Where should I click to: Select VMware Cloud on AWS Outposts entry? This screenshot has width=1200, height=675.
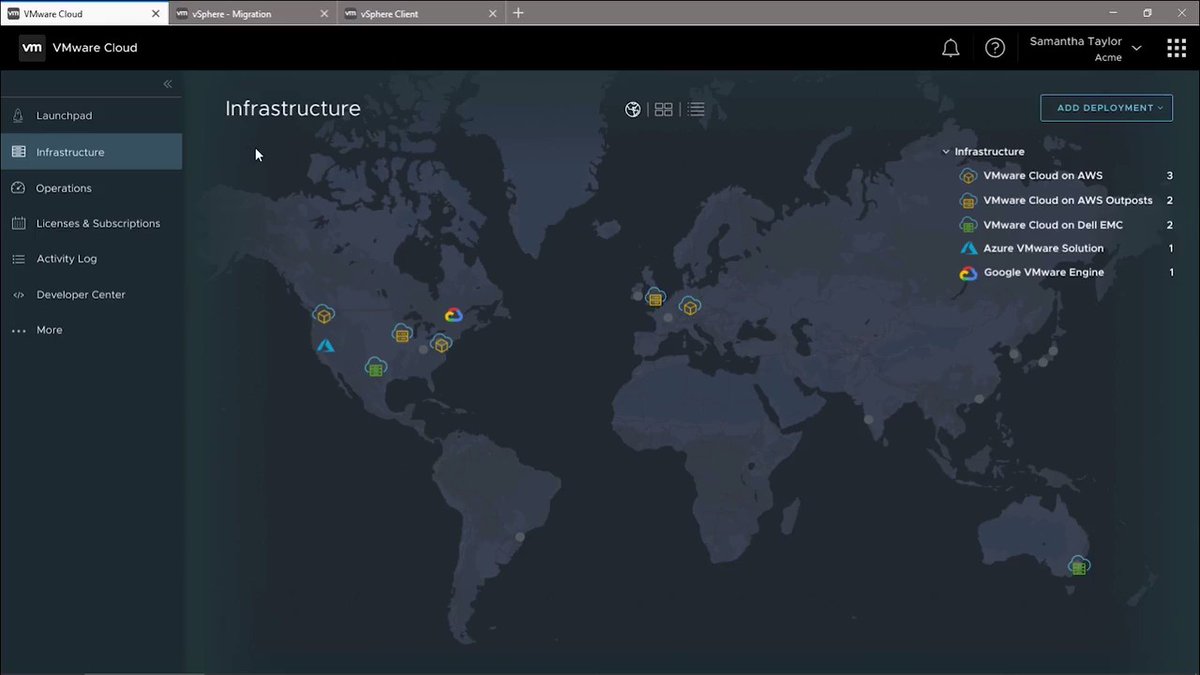coord(1066,200)
